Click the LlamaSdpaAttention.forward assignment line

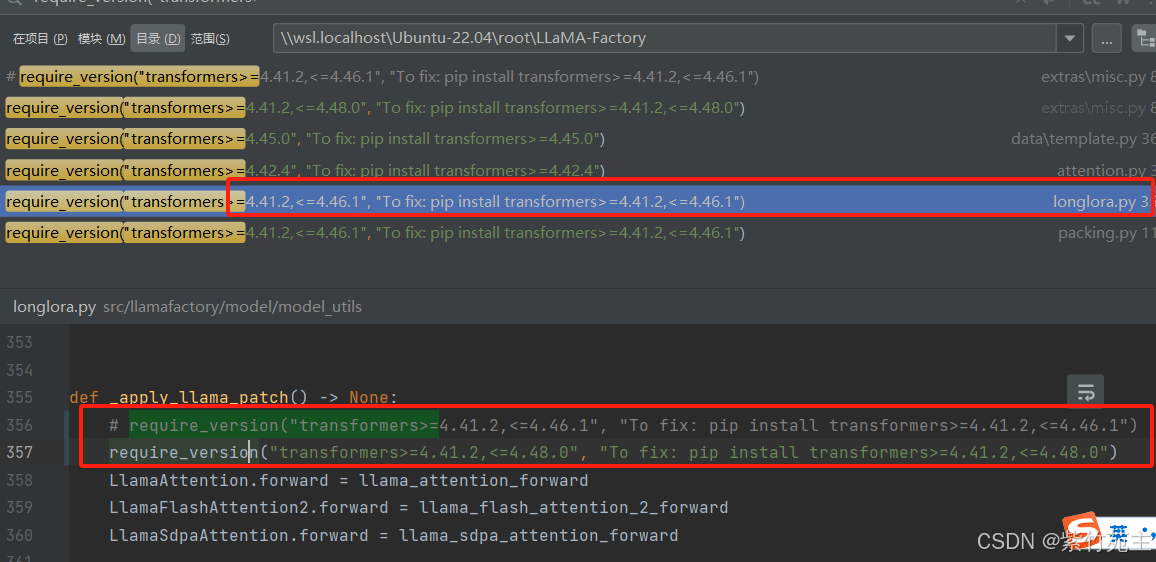(x=394, y=535)
